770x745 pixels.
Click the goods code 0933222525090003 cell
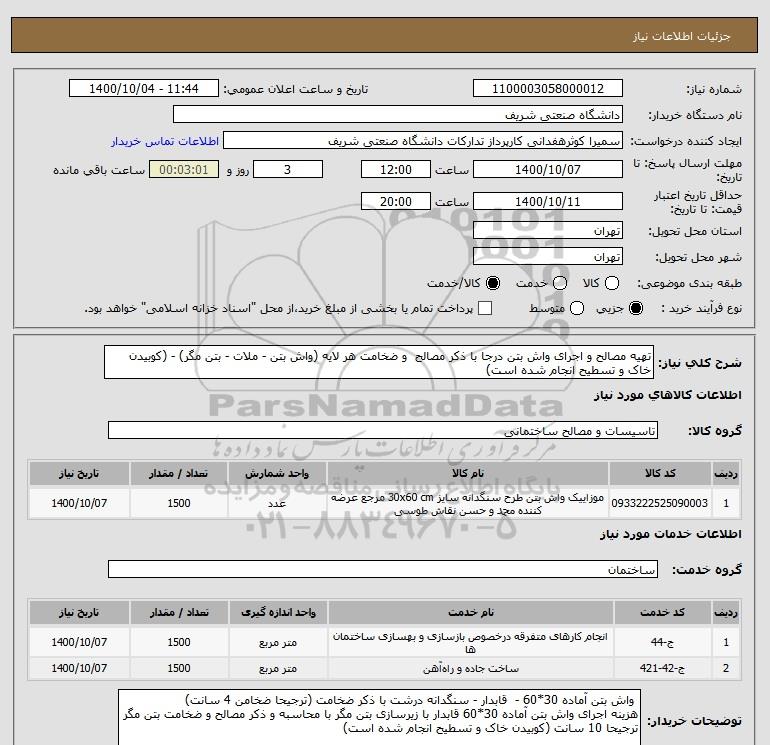click(x=660, y=503)
